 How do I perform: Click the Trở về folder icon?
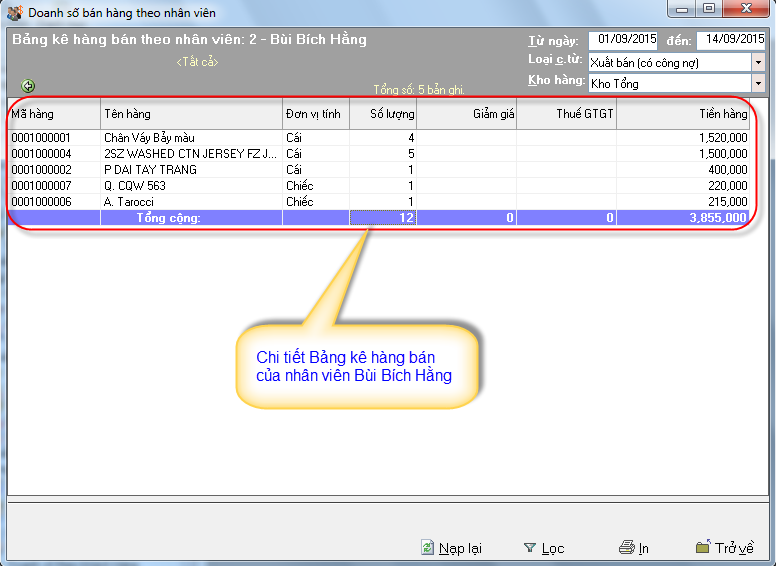click(x=703, y=547)
